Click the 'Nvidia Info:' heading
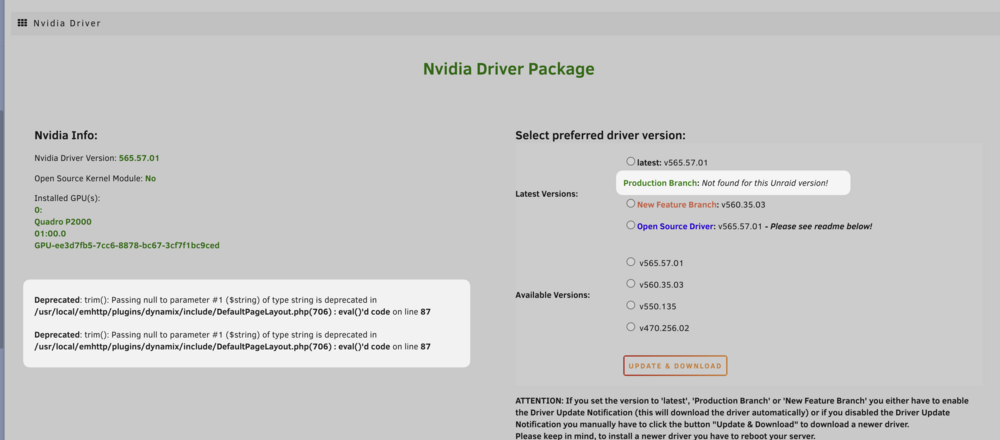The height and width of the screenshot is (440, 1000). [x=66, y=135]
